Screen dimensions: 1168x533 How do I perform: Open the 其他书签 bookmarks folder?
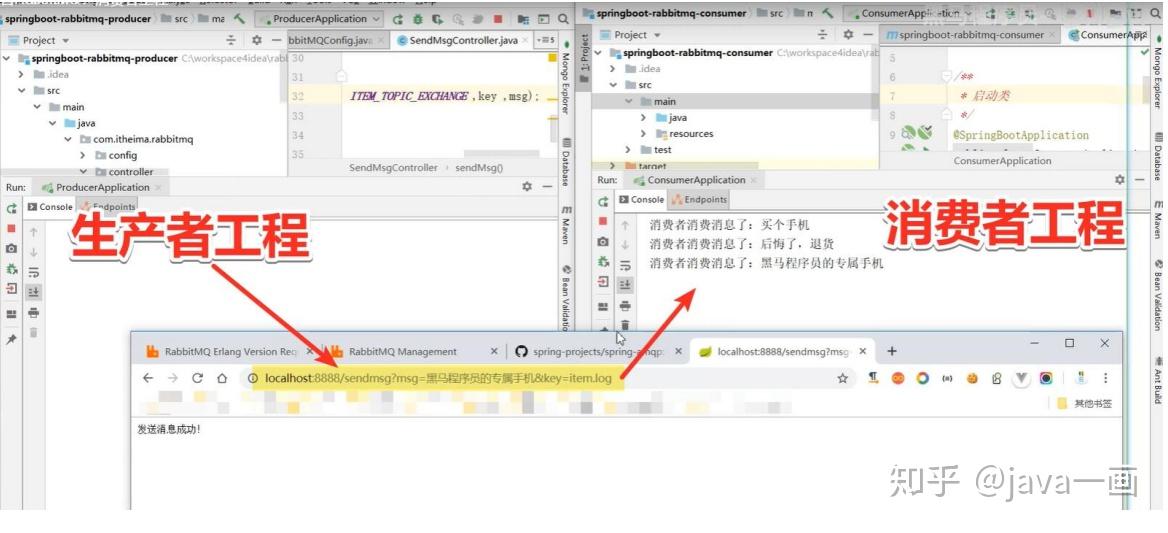pyautogui.click(x=1085, y=403)
